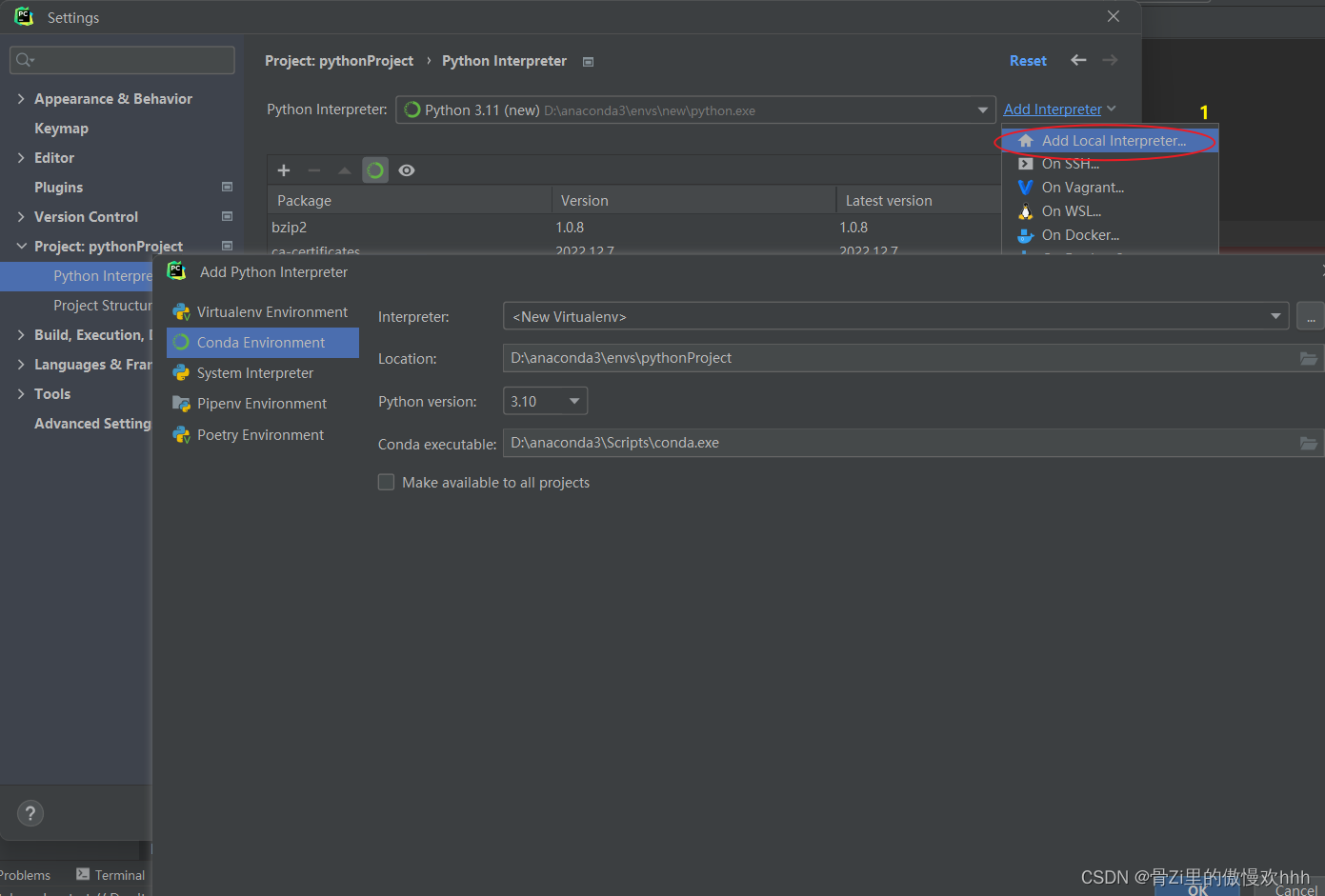
Task: Open the Python 3.11 interpreter combo box
Action: click(x=695, y=110)
